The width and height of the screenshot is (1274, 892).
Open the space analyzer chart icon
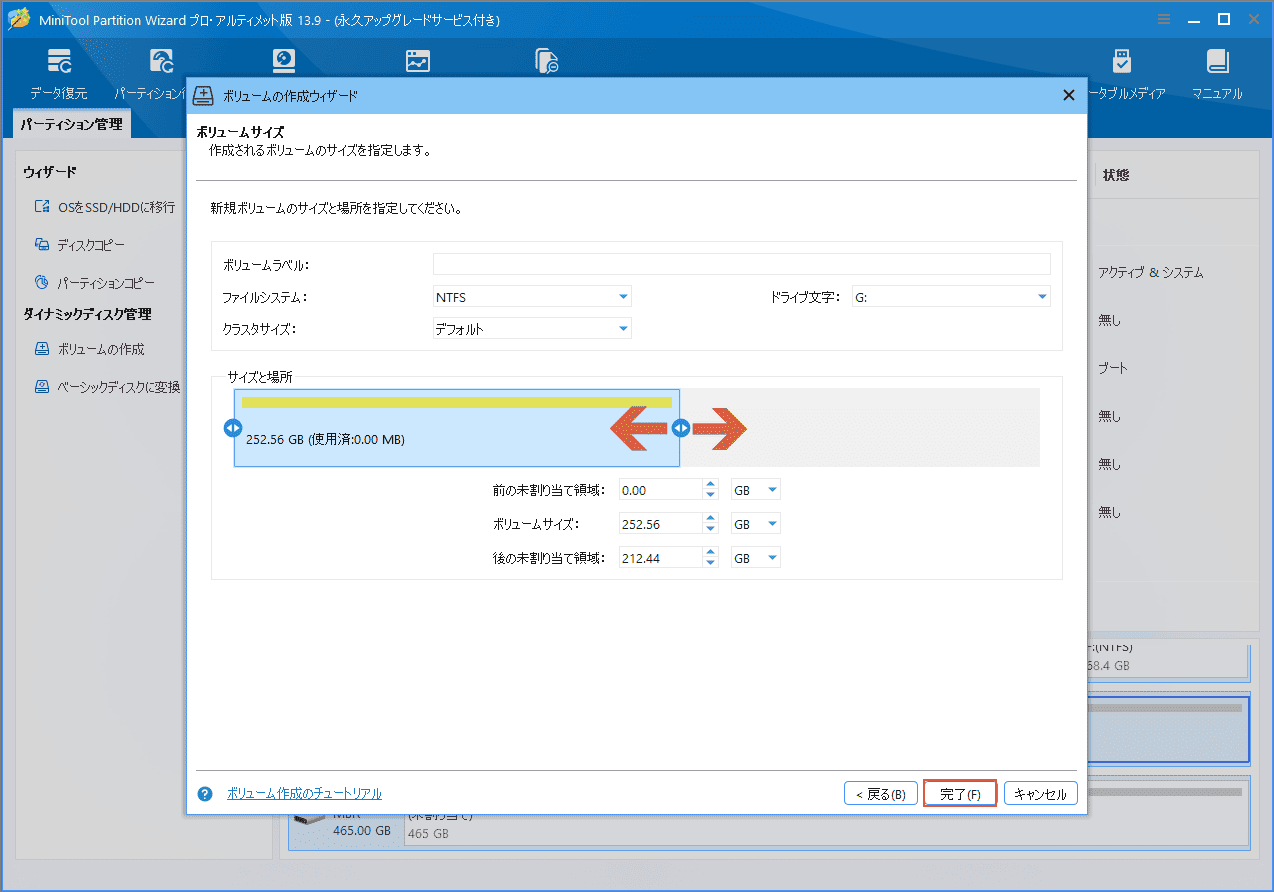tap(418, 61)
